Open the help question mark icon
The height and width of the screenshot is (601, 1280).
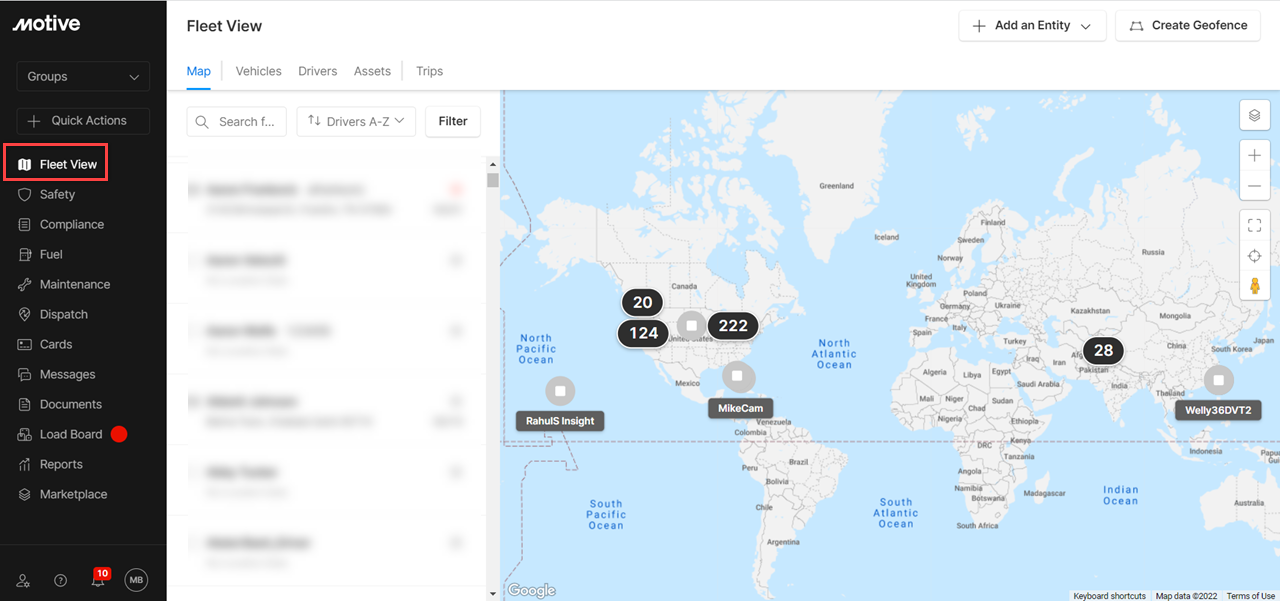(x=60, y=580)
